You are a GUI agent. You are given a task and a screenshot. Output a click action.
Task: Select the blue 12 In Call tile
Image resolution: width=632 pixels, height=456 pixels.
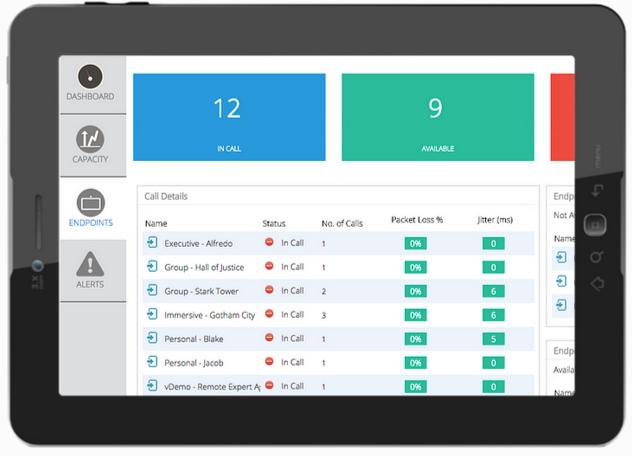(229, 117)
